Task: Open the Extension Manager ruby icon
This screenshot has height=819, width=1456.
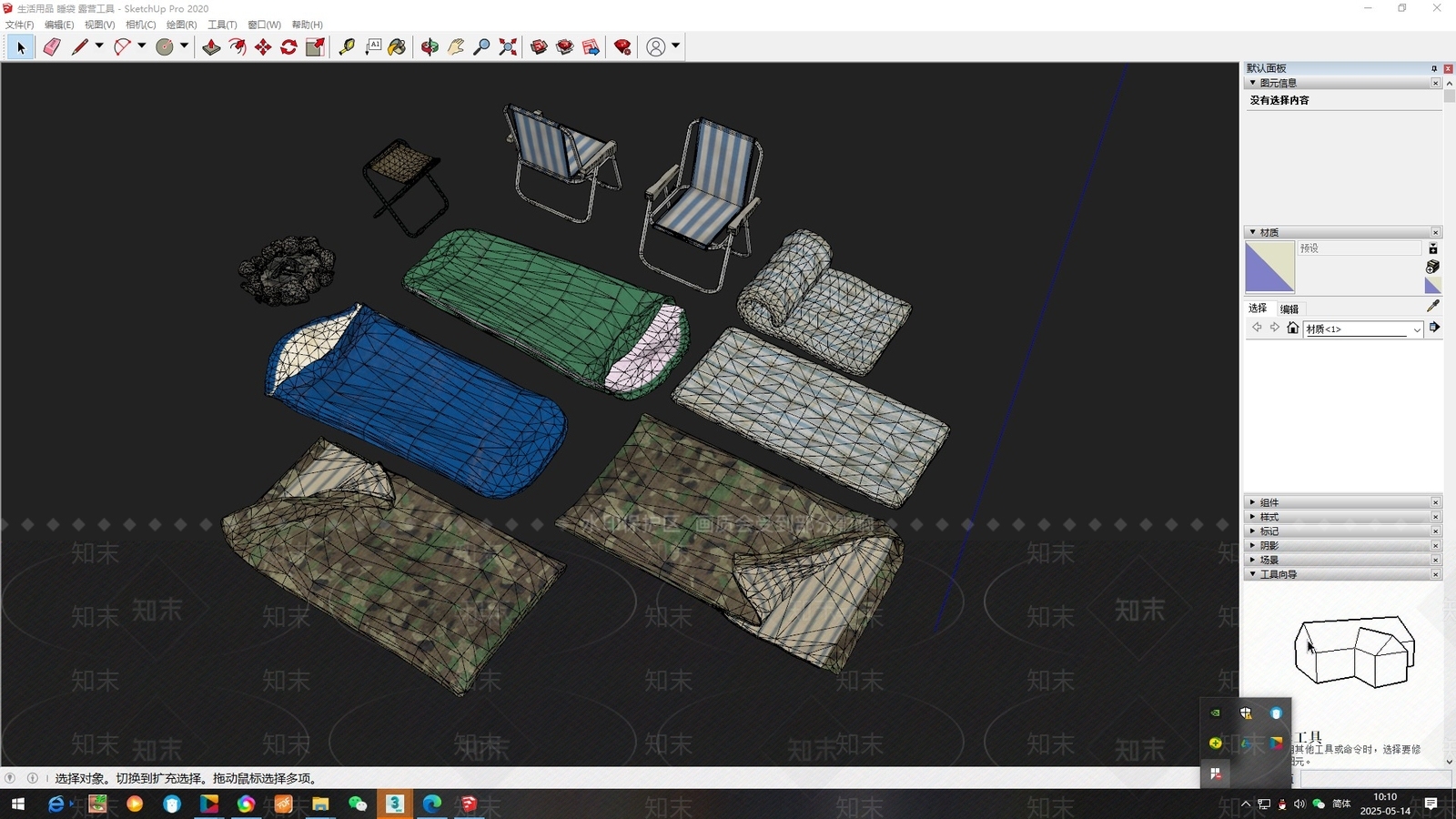Action: coord(622,47)
